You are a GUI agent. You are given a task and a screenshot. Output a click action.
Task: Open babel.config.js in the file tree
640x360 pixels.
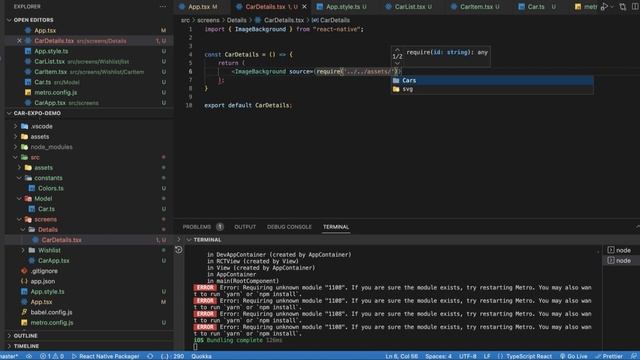tap(51, 313)
